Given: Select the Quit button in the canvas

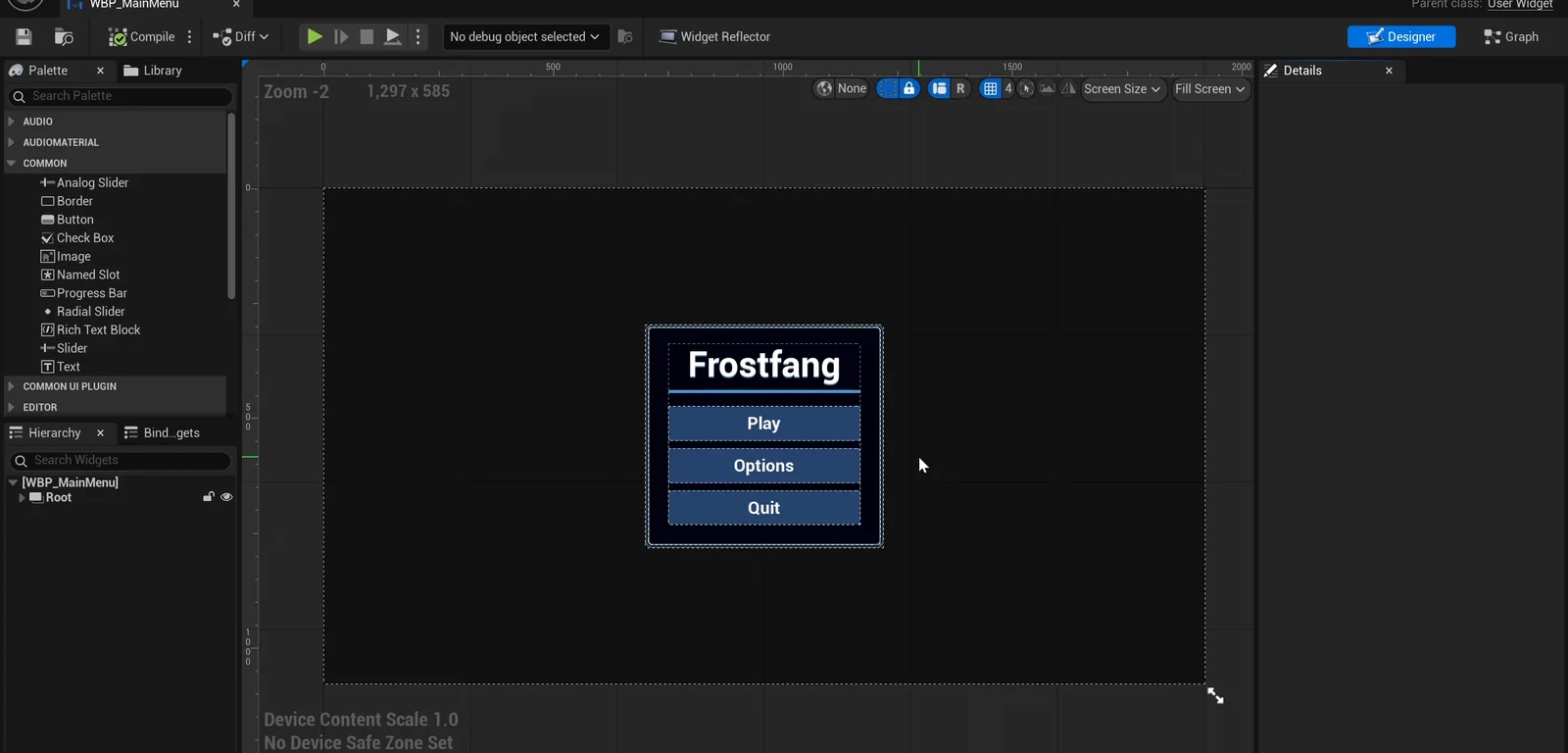Looking at the screenshot, I should pos(764,508).
